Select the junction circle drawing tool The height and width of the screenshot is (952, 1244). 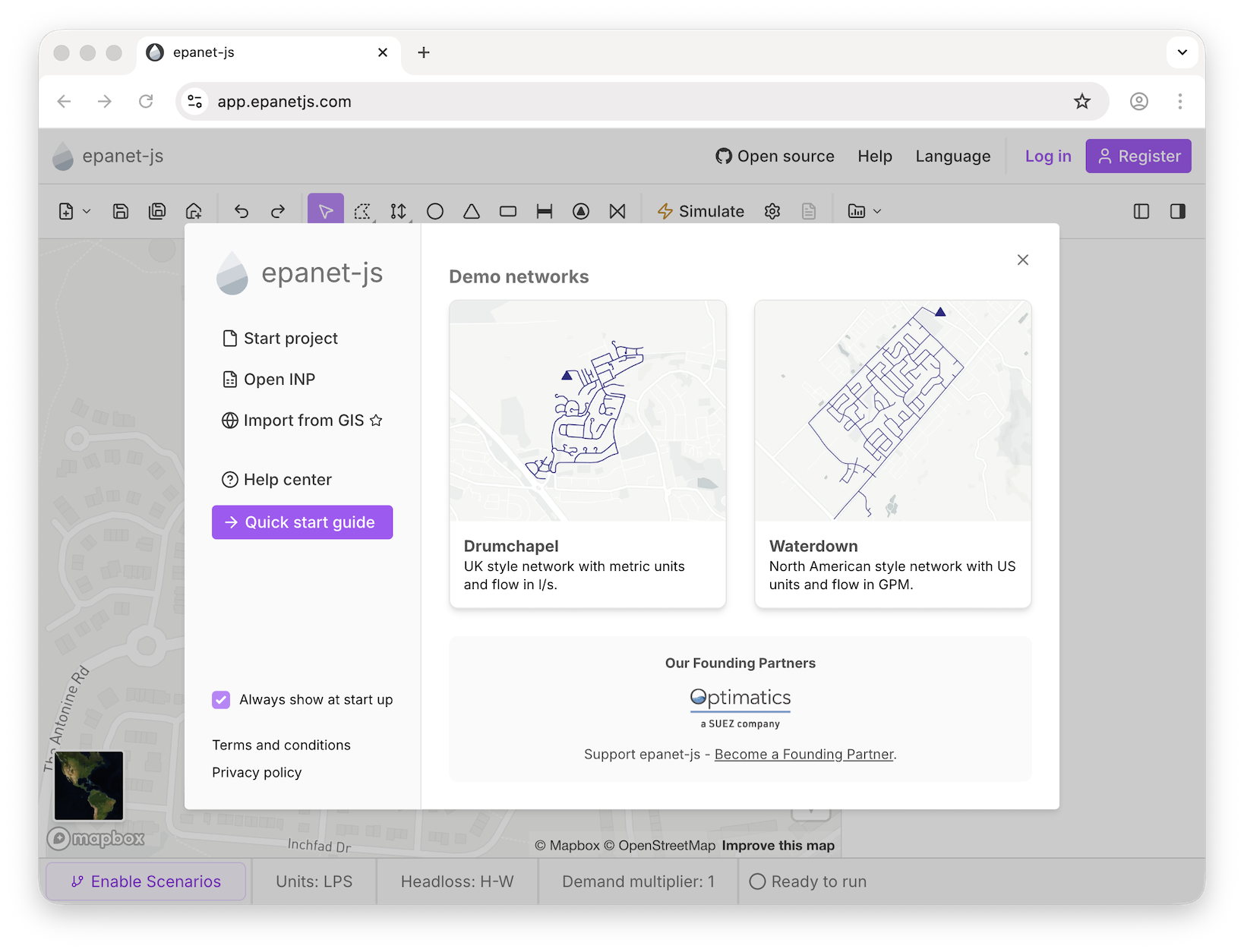(x=435, y=211)
